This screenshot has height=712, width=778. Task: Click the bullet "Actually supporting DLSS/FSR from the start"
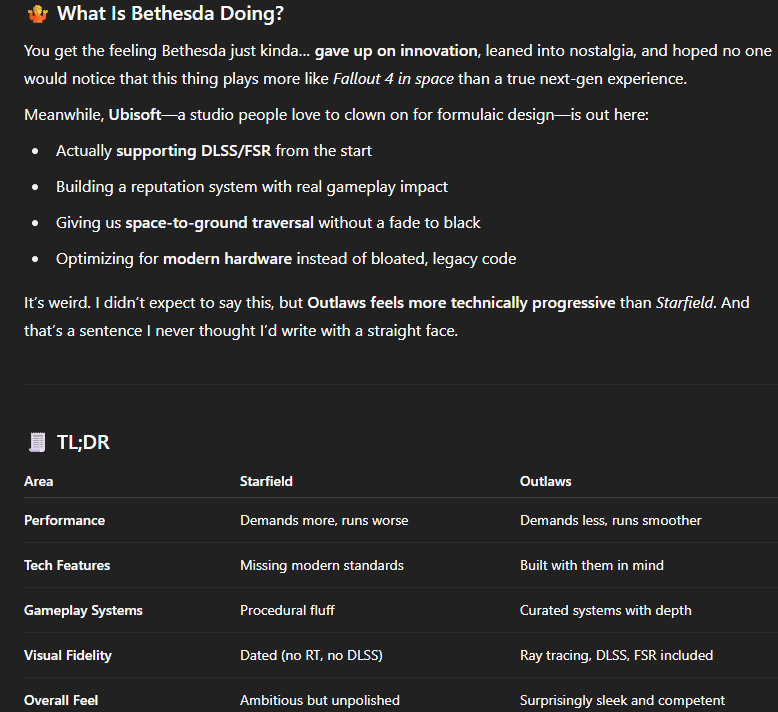pos(214,151)
